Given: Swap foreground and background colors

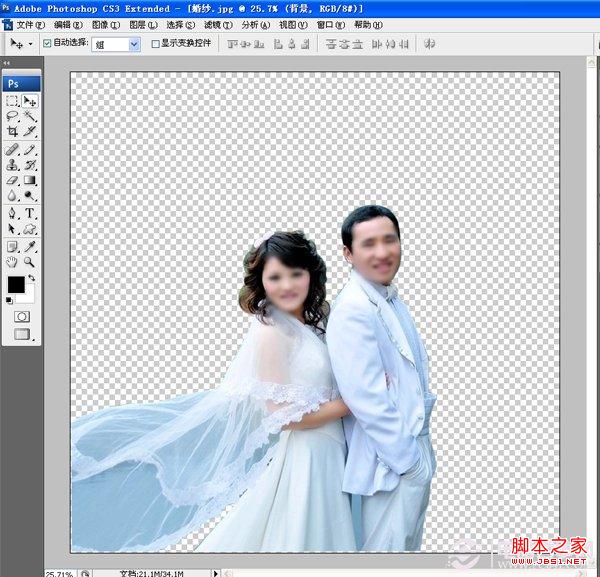Looking at the screenshot, I should coord(32,278).
